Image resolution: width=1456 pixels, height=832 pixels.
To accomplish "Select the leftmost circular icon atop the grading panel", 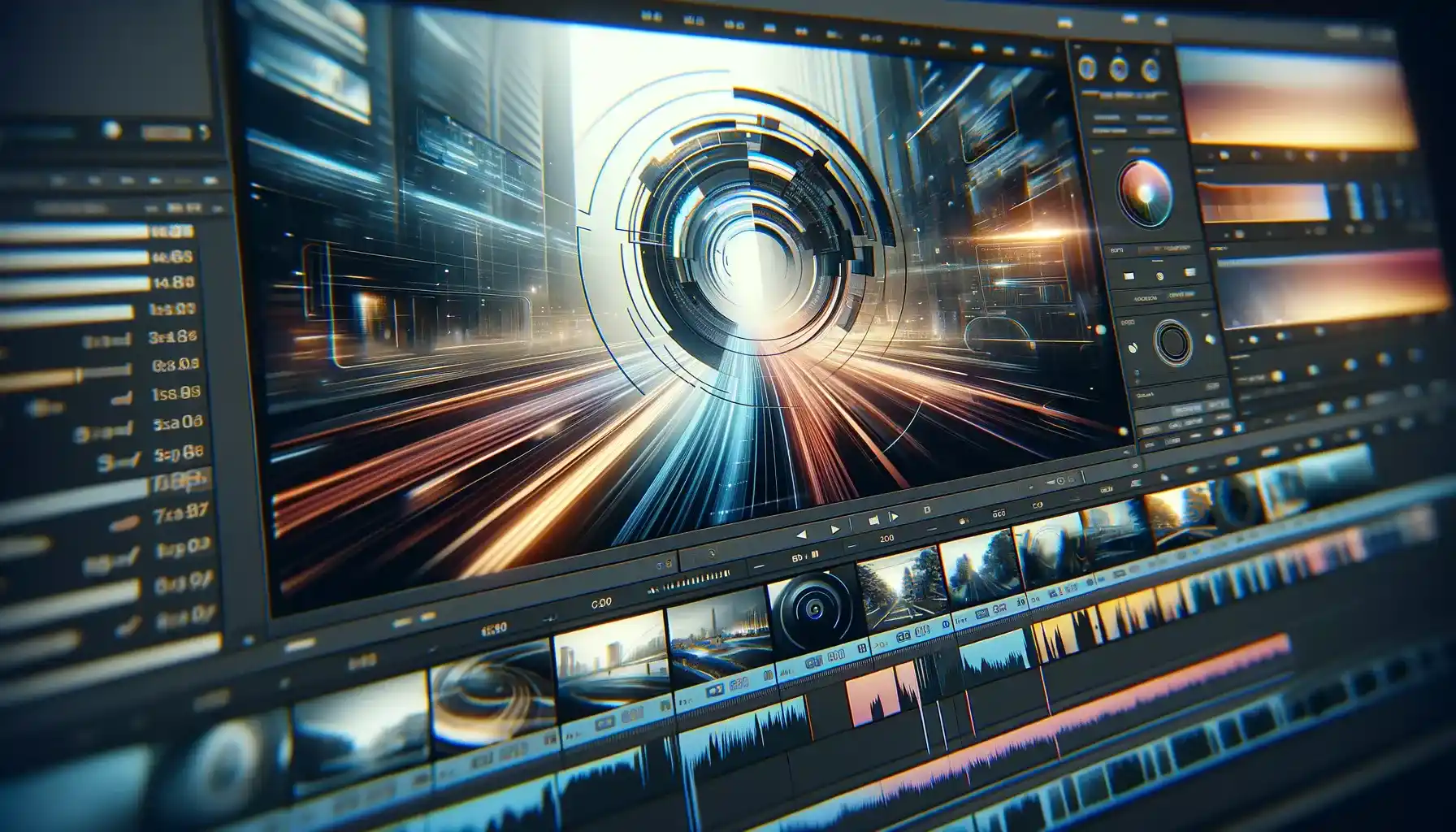I will 1085,67.
